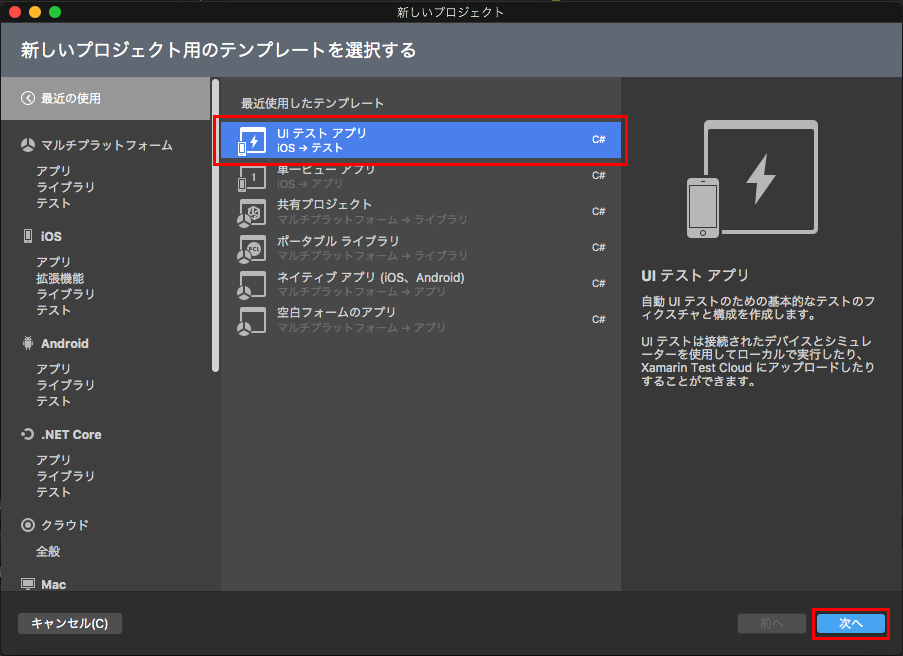This screenshot has height=656, width=903.
Task: Click the recent-use clock icon in sidebar
Action: 28,98
